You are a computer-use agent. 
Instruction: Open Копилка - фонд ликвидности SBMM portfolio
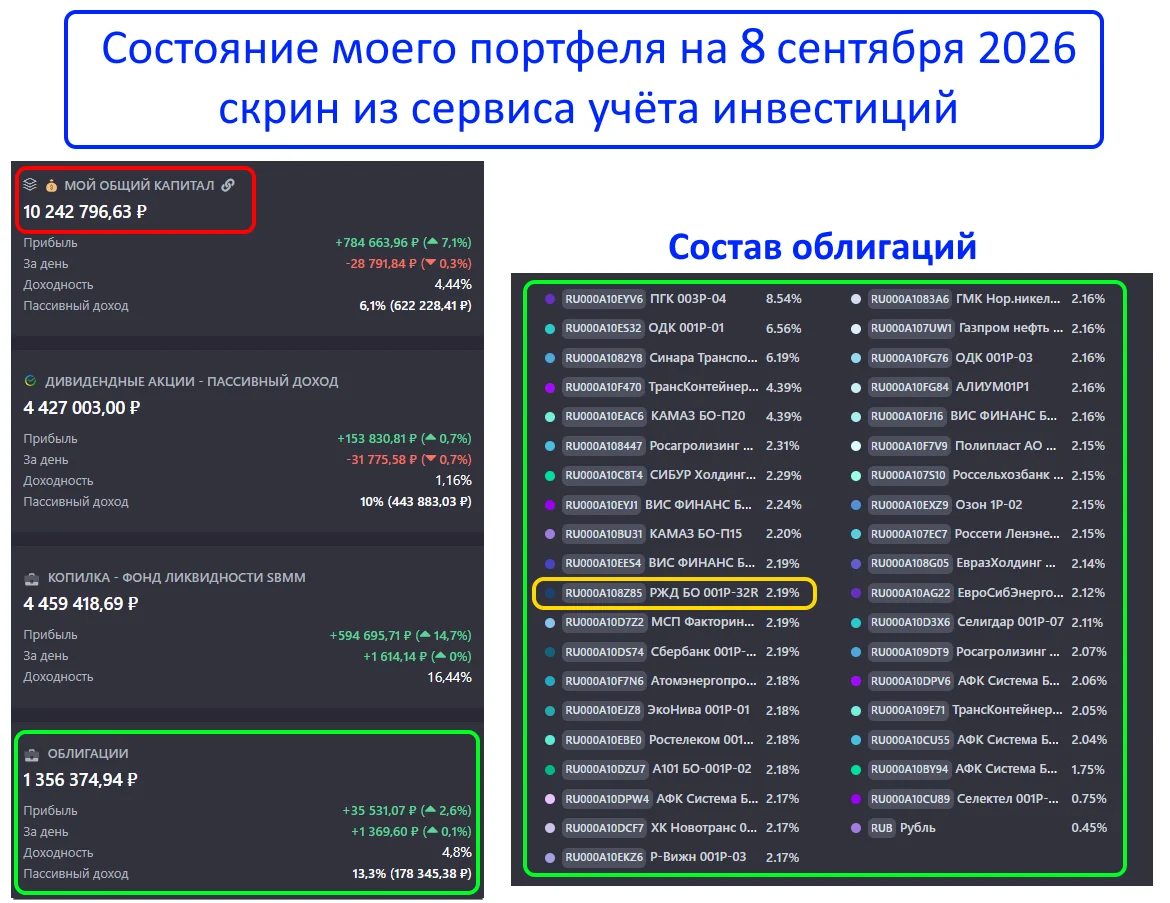(x=177, y=578)
